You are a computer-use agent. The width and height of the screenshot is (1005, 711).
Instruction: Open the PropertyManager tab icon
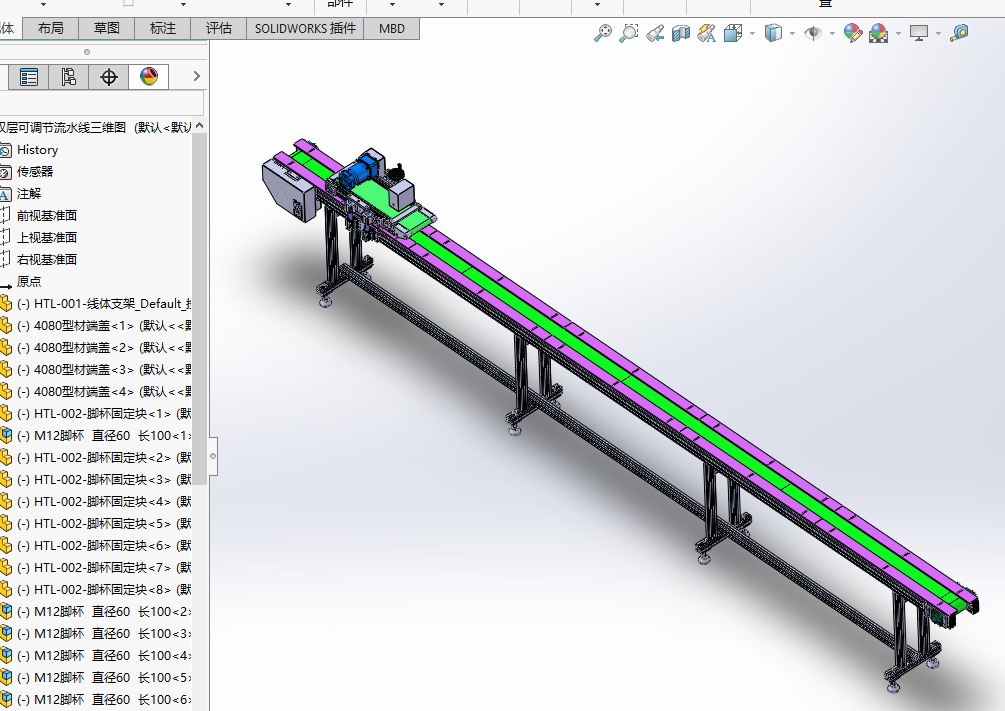click(29, 77)
